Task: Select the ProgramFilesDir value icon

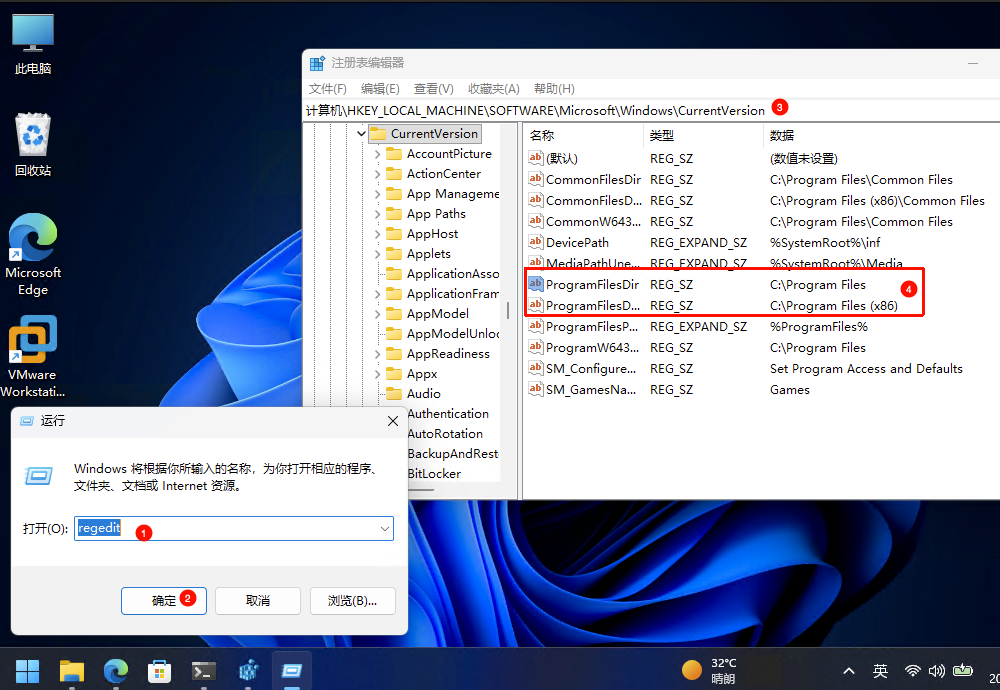Action: pyautogui.click(x=536, y=284)
